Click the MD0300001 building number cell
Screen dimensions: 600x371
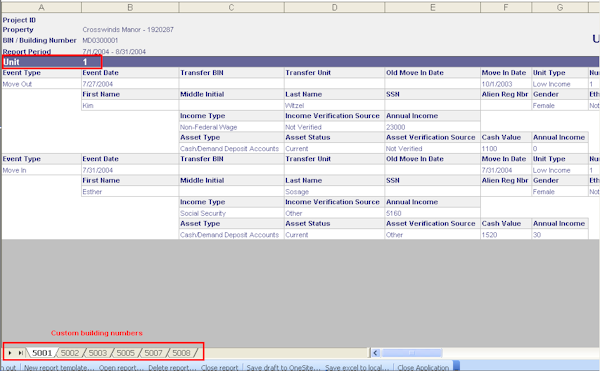click(x=100, y=40)
